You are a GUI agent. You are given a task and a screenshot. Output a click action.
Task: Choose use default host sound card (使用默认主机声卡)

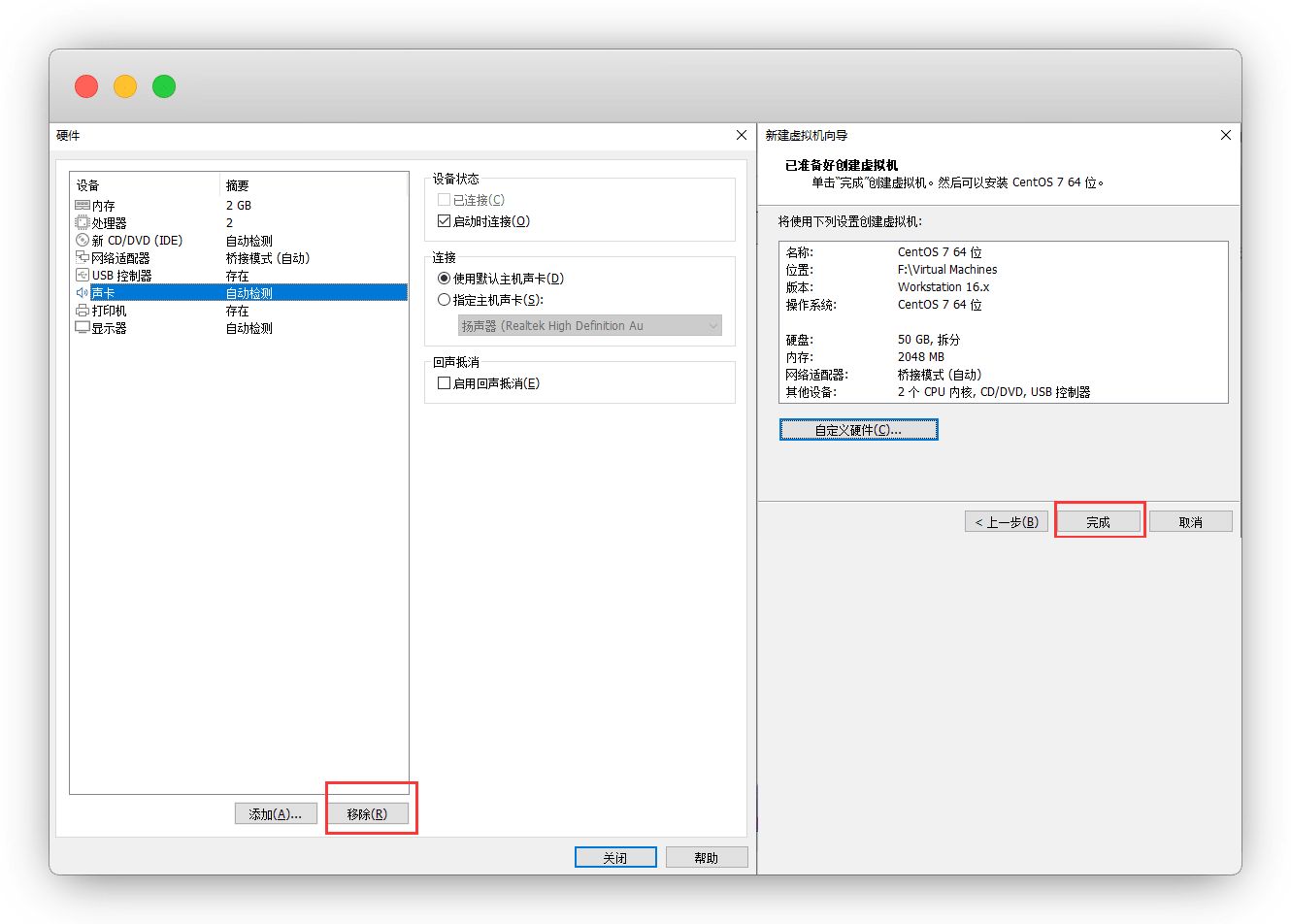click(445, 279)
